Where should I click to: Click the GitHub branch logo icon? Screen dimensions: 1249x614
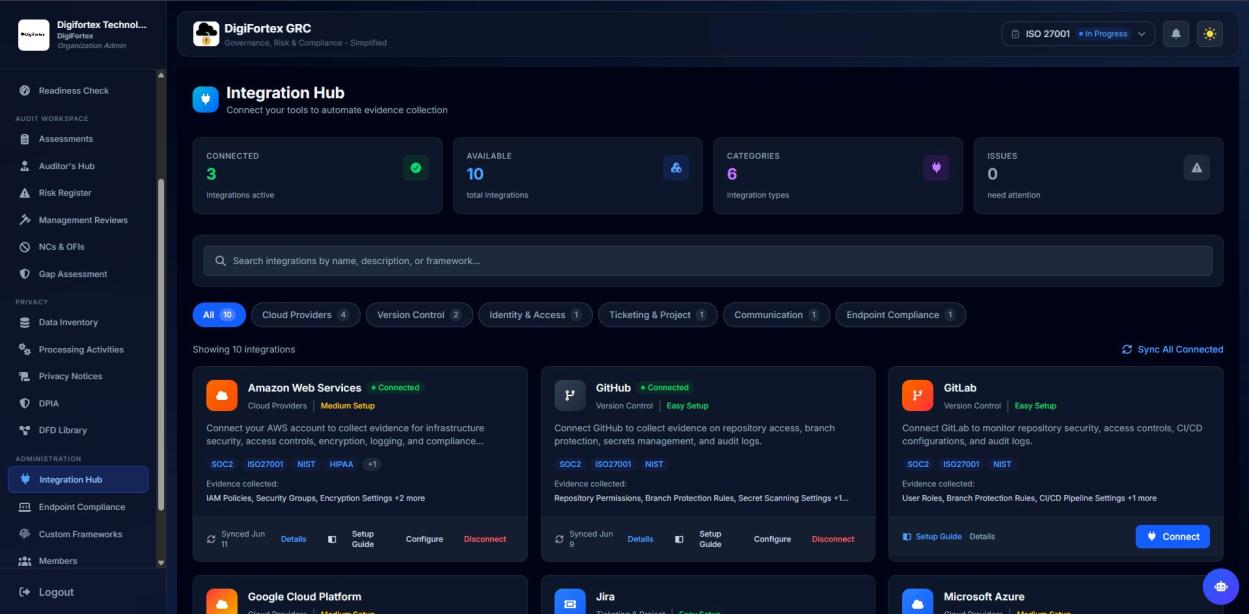click(570, 395)
